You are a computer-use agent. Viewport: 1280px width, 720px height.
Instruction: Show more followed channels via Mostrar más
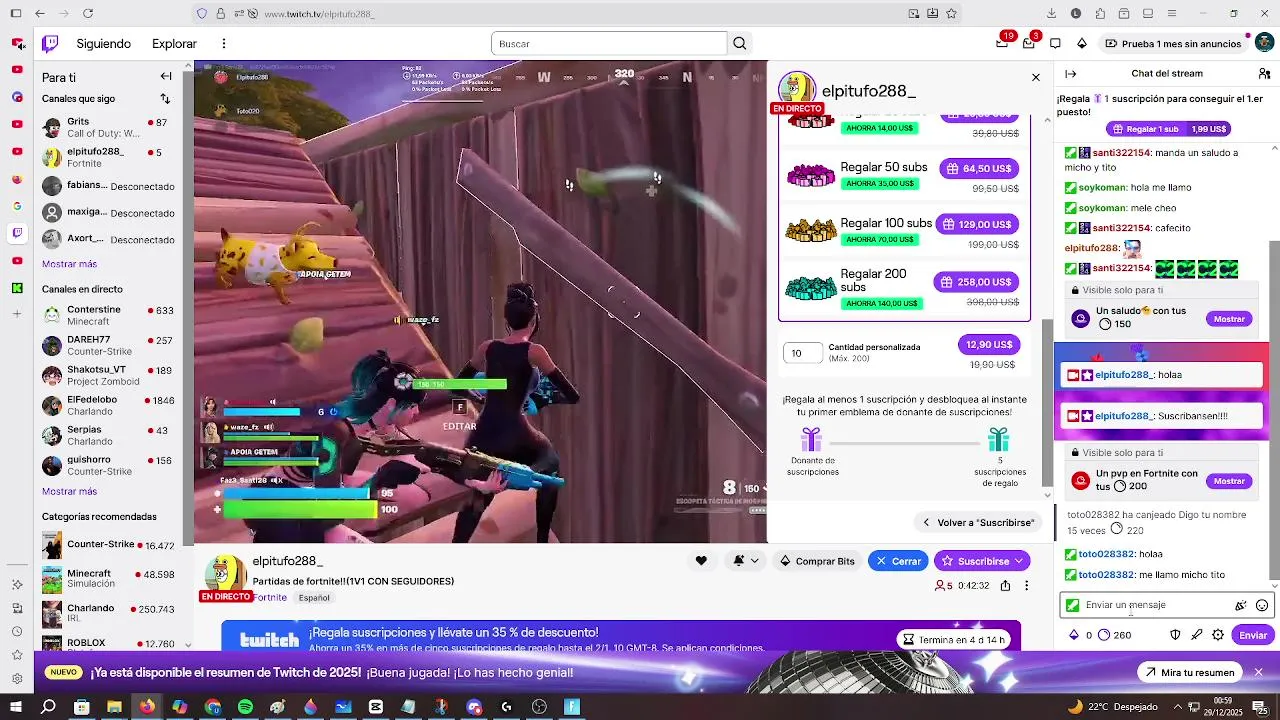(69, 264)
